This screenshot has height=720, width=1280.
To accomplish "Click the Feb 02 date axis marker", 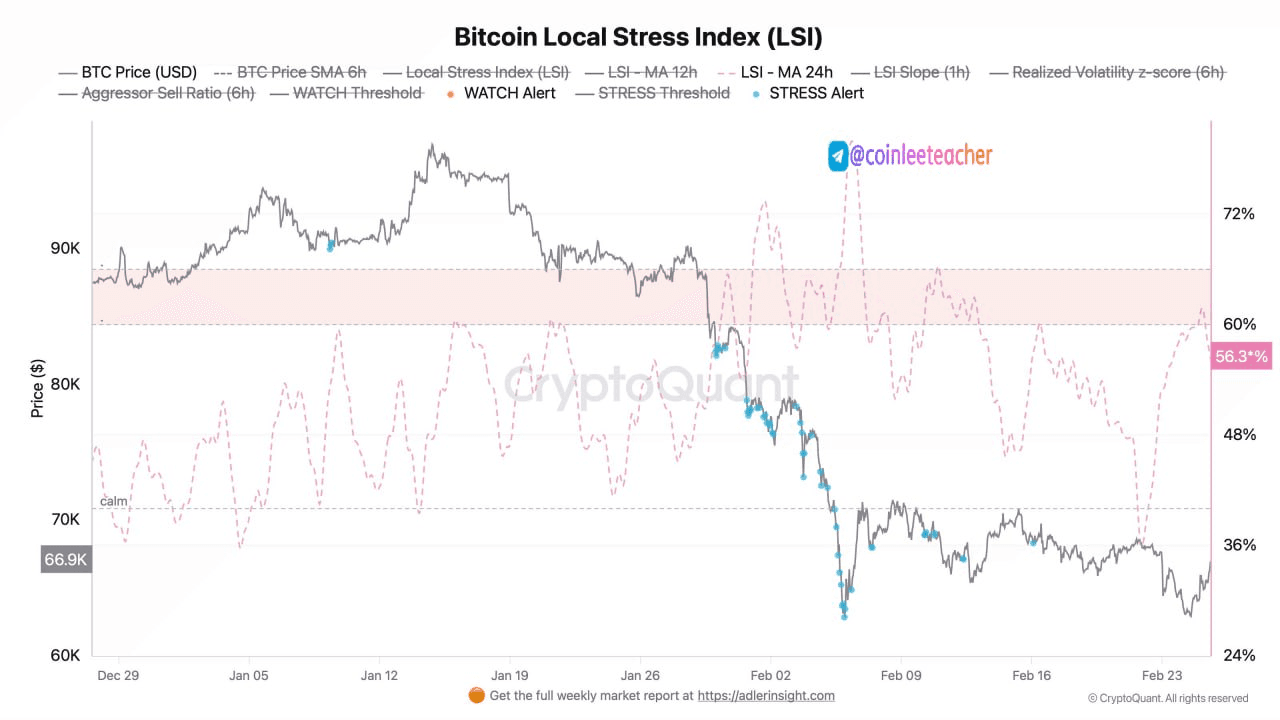I will tap(770, 675).
